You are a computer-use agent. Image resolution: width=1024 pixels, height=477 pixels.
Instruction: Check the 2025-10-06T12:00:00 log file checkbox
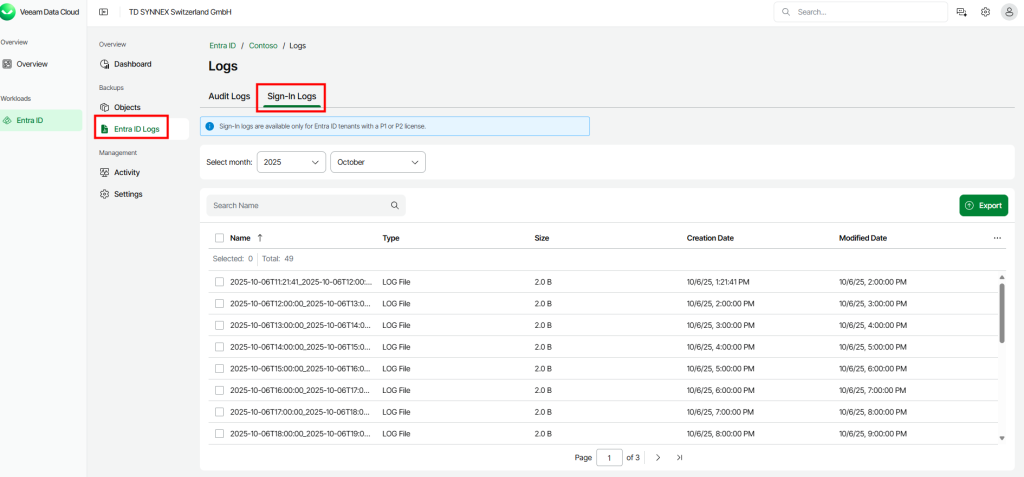(219, 303)
